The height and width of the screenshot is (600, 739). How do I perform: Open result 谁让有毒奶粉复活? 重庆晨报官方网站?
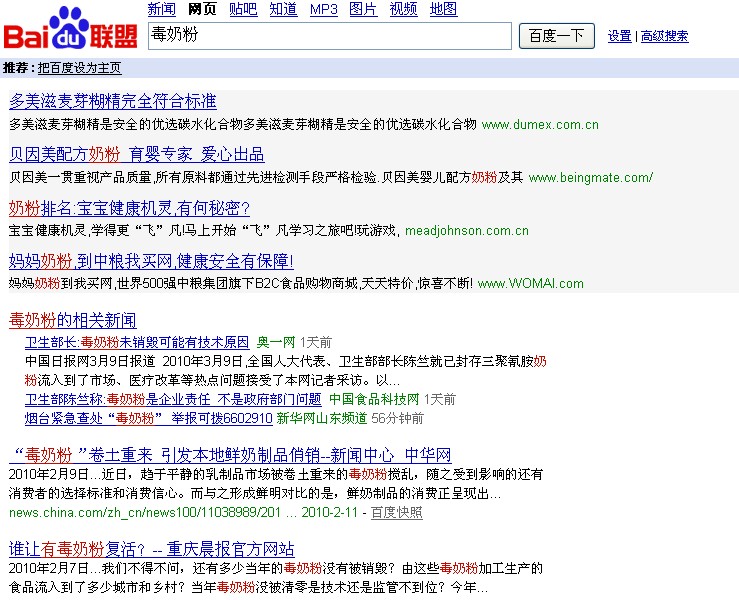[152, 550]
